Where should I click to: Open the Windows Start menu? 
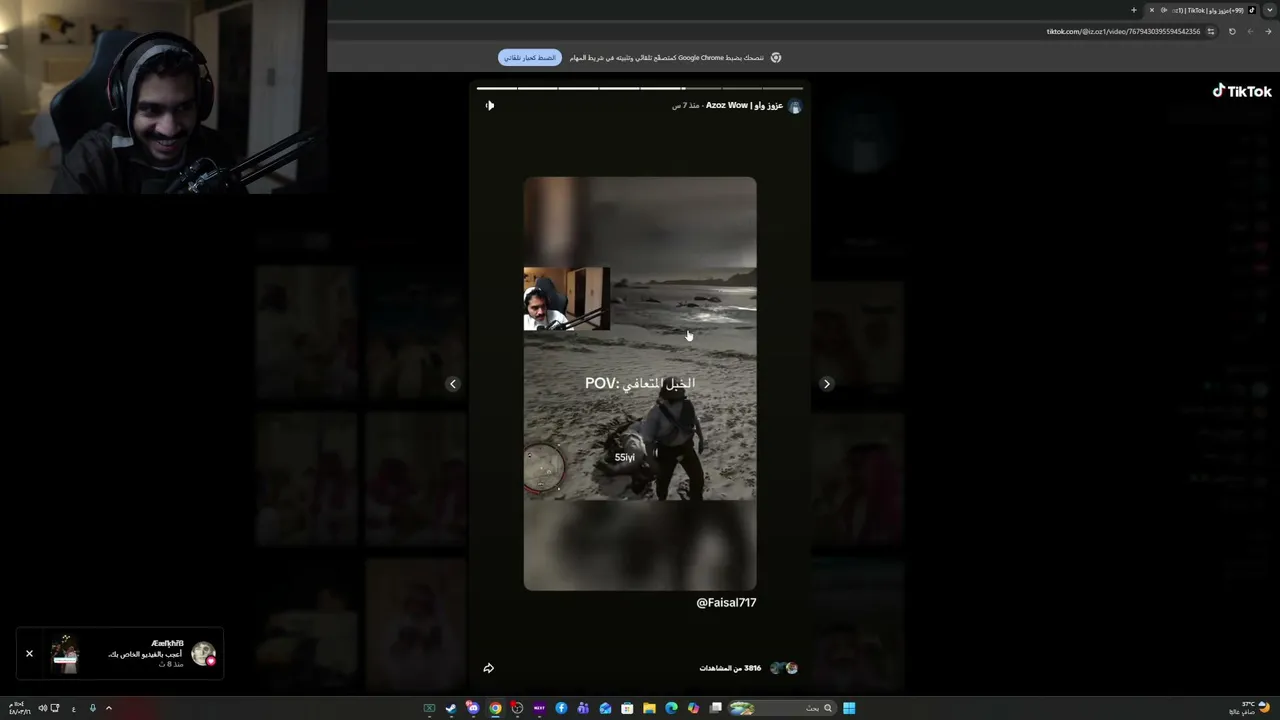point(849,708)
